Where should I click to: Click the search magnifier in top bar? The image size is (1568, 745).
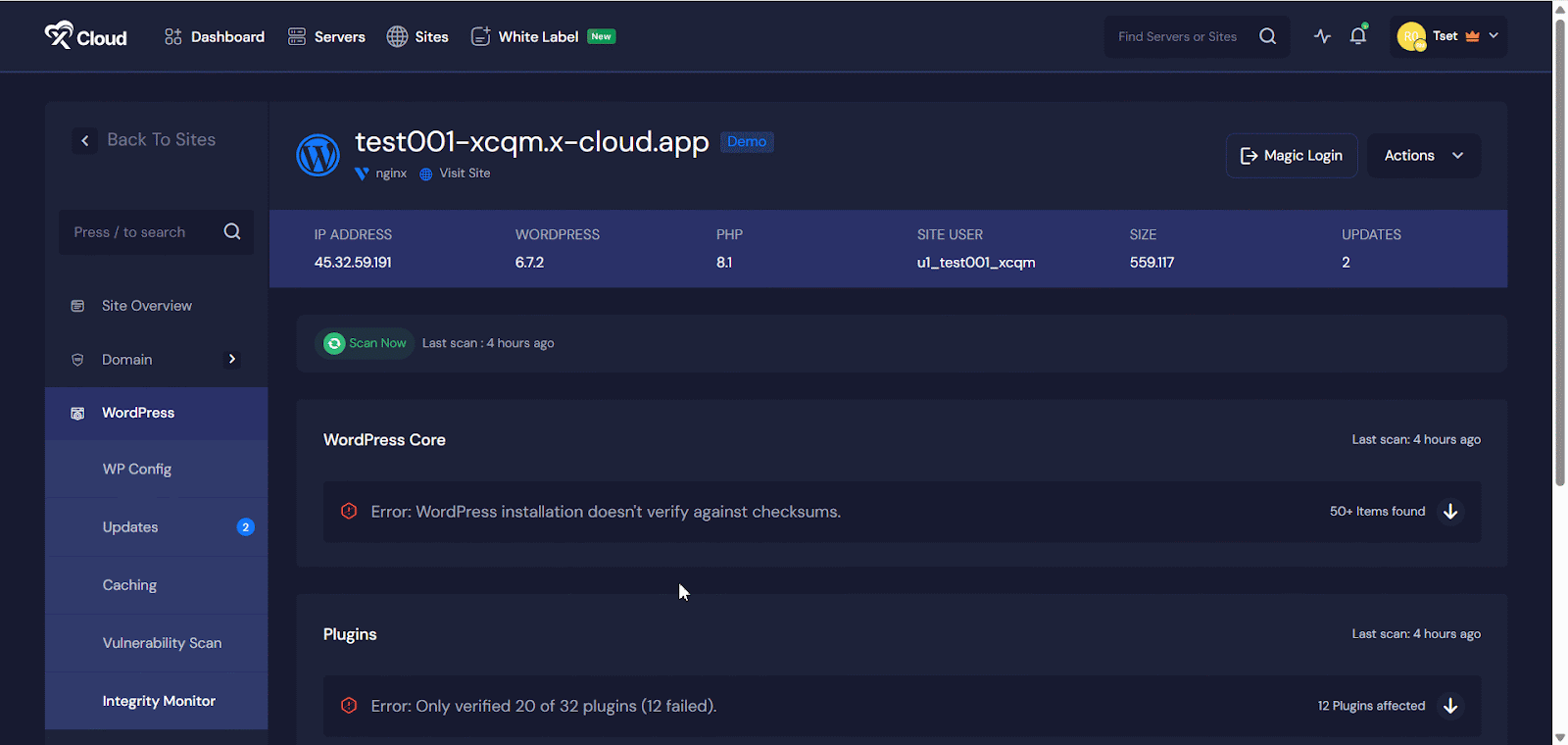[x=1267, y=36]
